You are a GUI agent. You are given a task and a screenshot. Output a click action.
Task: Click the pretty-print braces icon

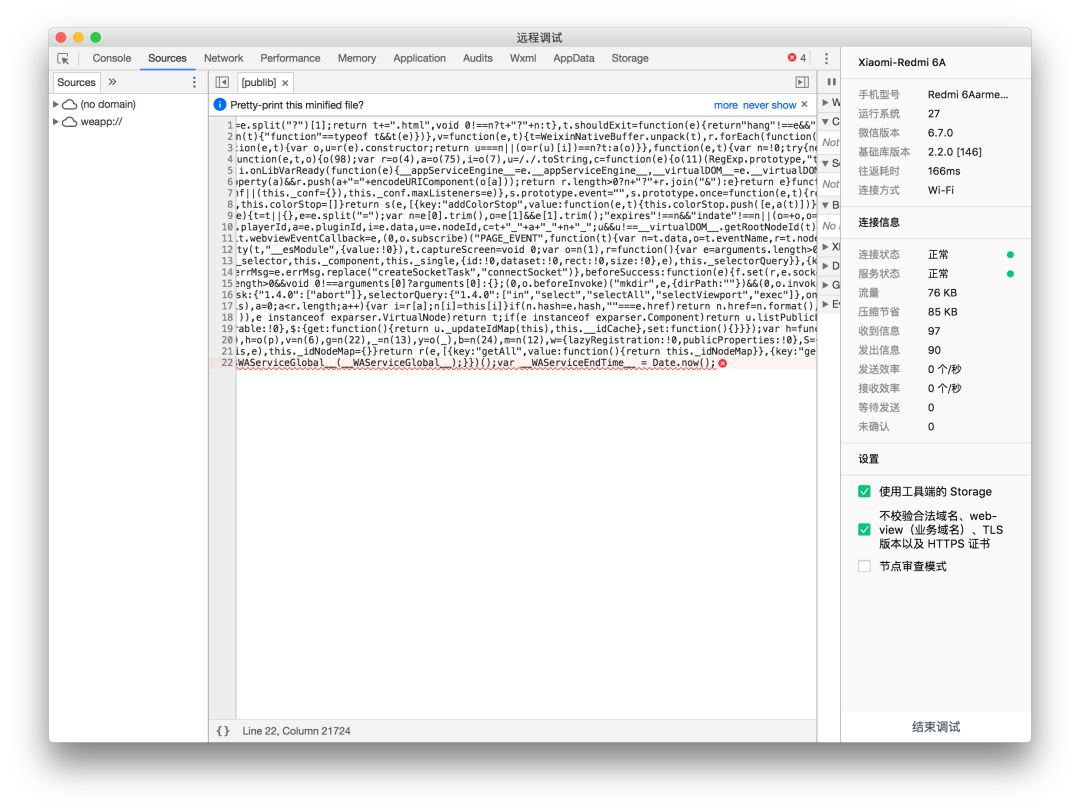[x=223, y=731]
